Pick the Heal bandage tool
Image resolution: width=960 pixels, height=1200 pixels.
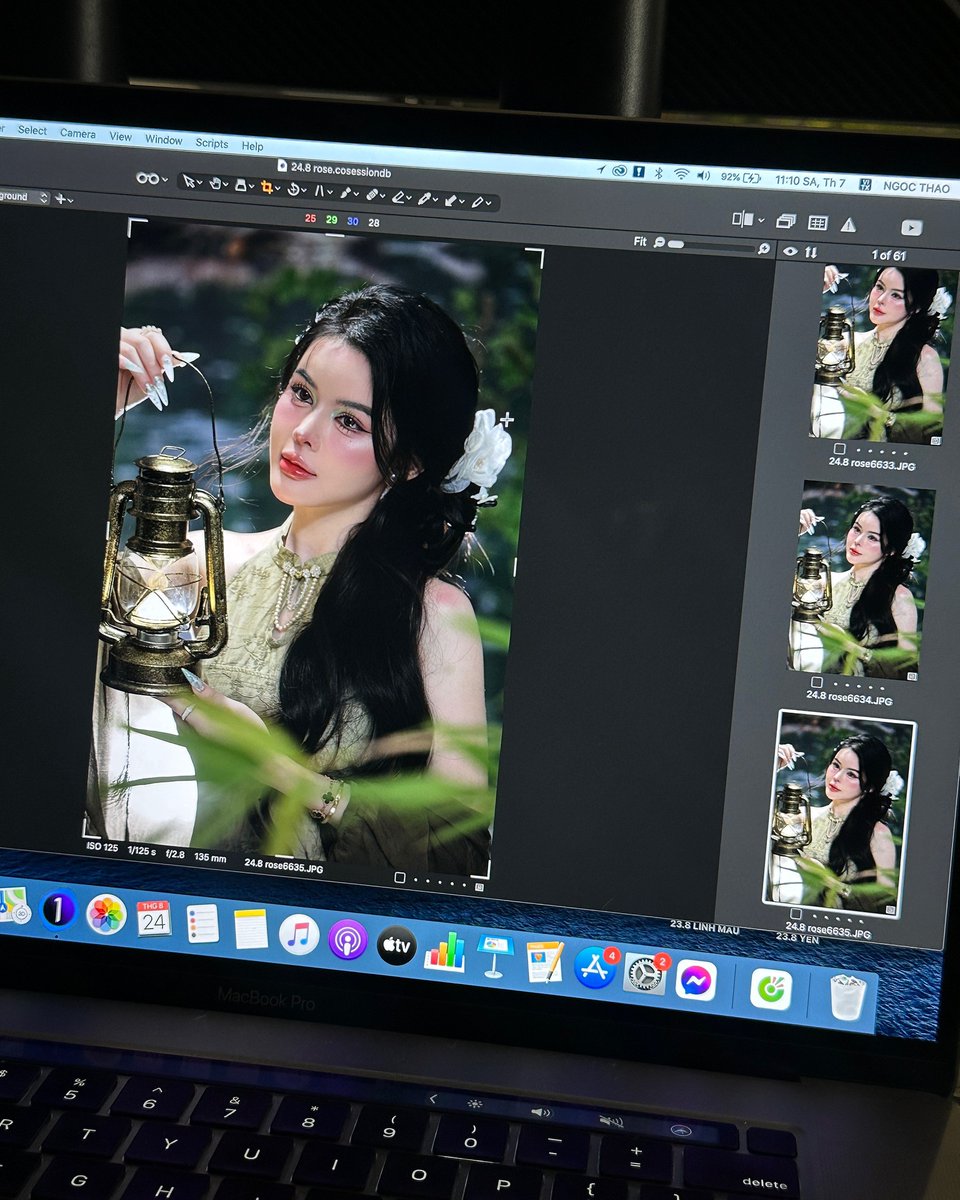pos(371,195)
